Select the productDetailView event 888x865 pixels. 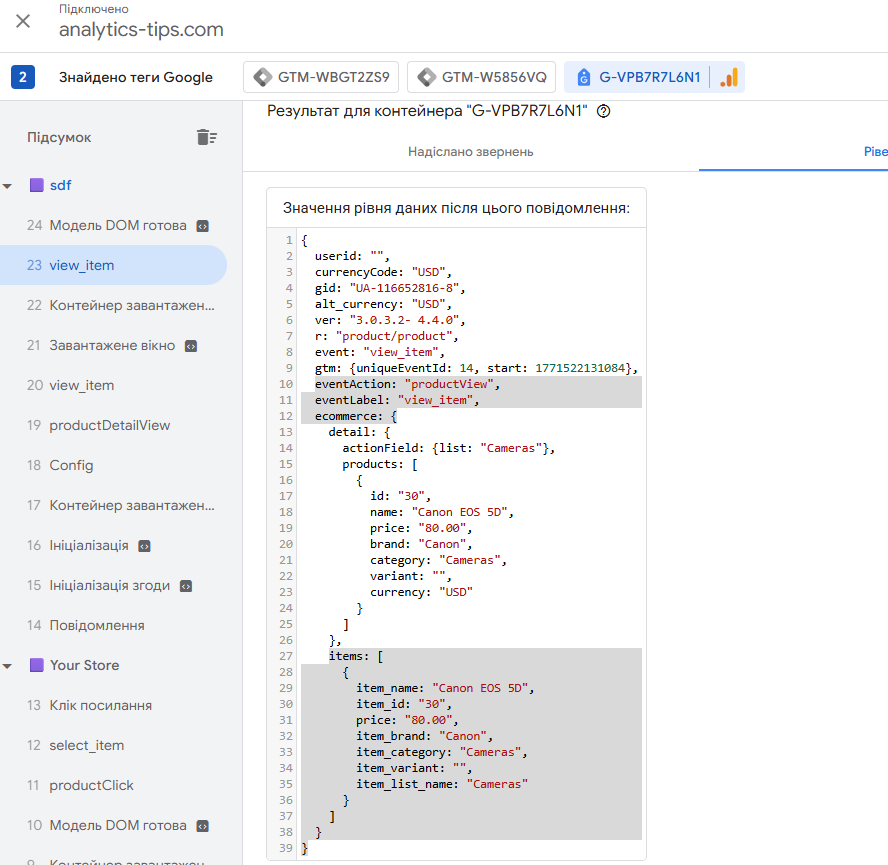(110, 425)
